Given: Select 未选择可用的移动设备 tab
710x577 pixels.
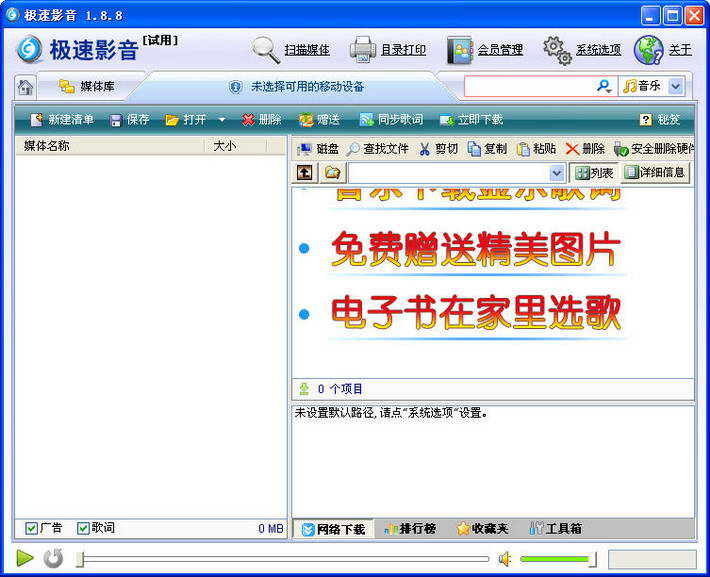Looking at the screenshot, I should (x=297, y=87).
